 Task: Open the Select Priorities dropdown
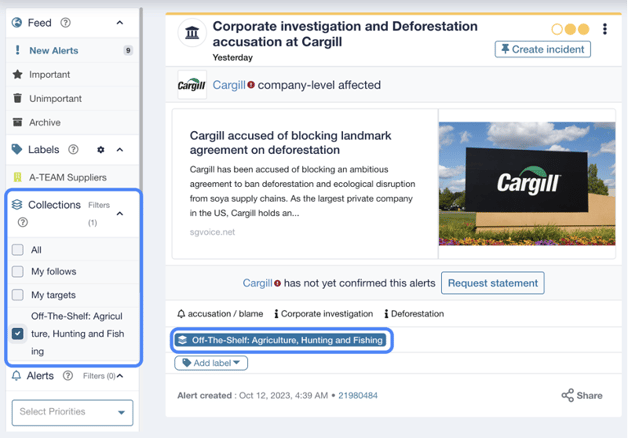coord(72,412)
